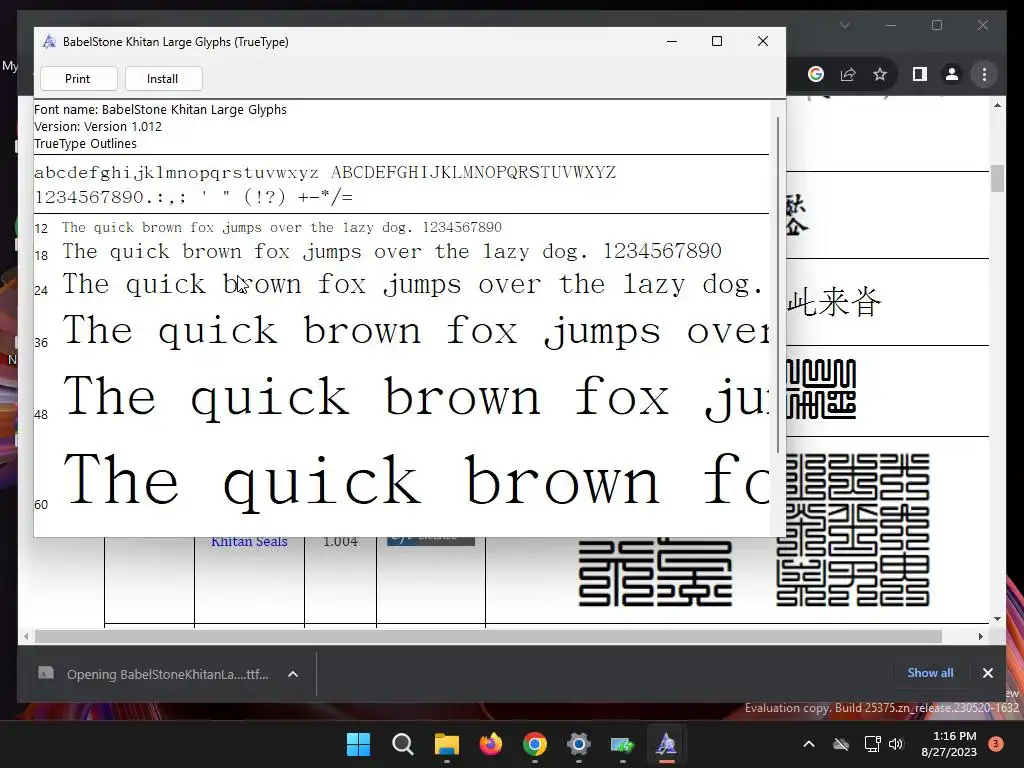1024x768 pixels.
Task: Click the TrueType Outlines text line
Action: pyautogui.click(x=86, y=144)
